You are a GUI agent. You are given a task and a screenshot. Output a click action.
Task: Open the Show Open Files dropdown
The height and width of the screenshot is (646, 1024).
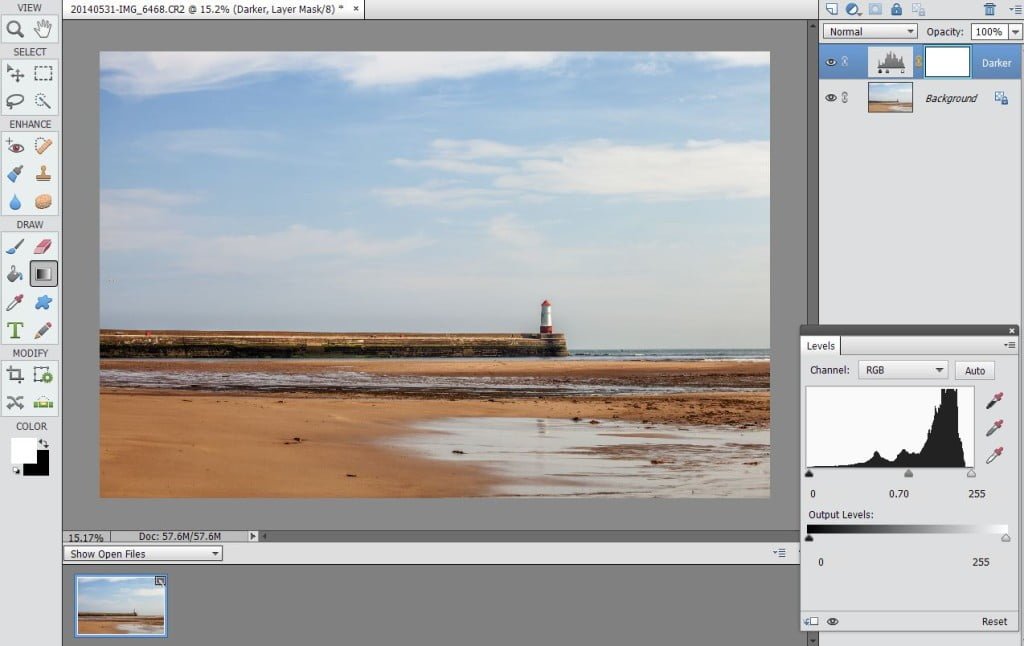tap(143, 553)
